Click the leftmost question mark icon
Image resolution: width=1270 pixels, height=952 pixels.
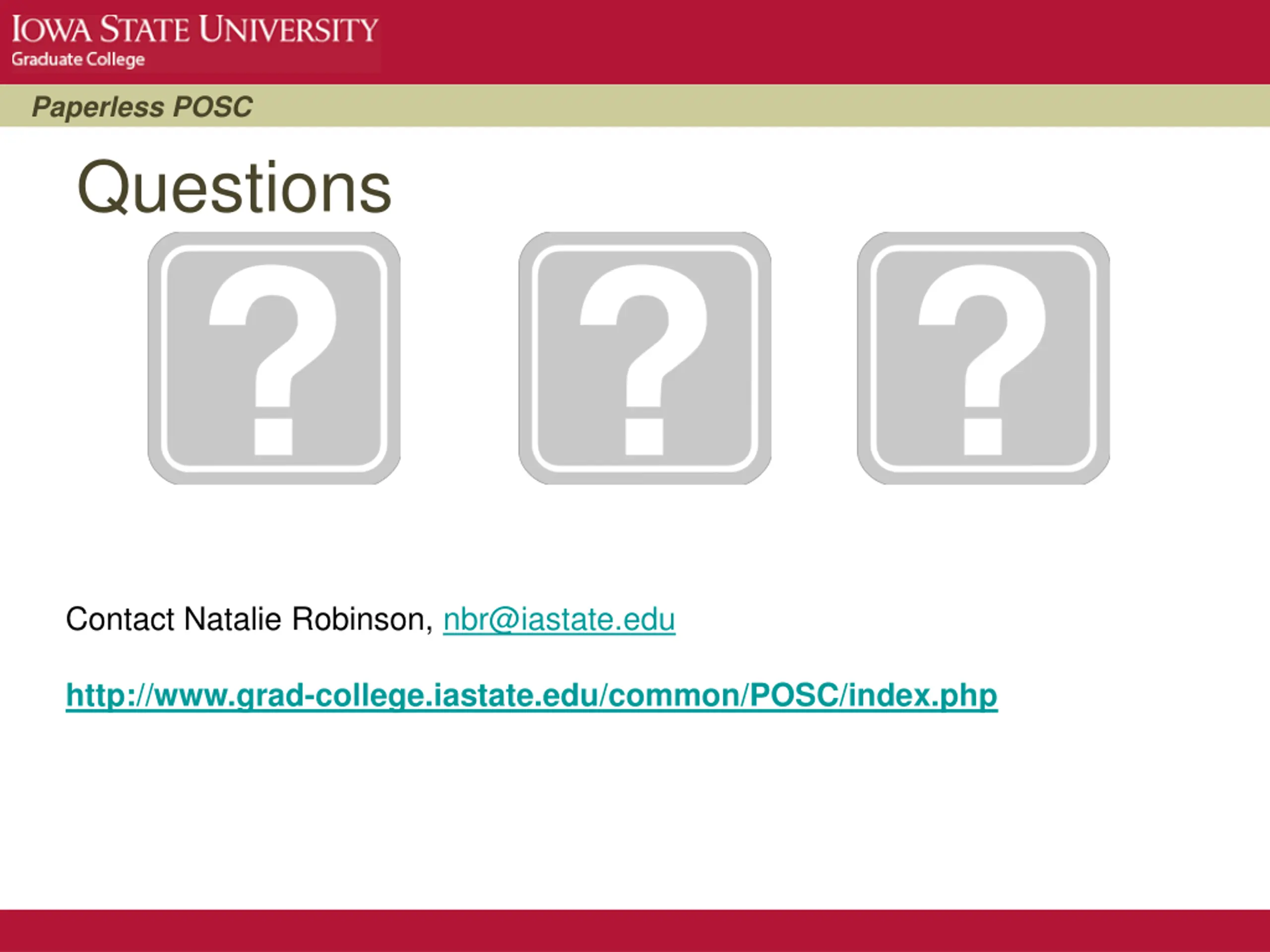[274, 357]
